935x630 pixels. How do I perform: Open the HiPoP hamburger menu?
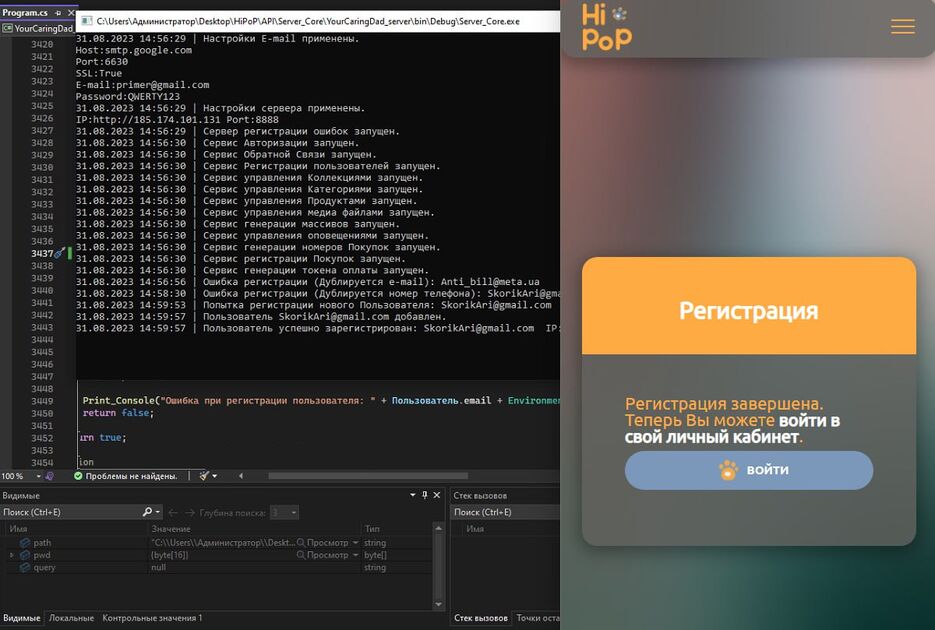coord(902,27)
